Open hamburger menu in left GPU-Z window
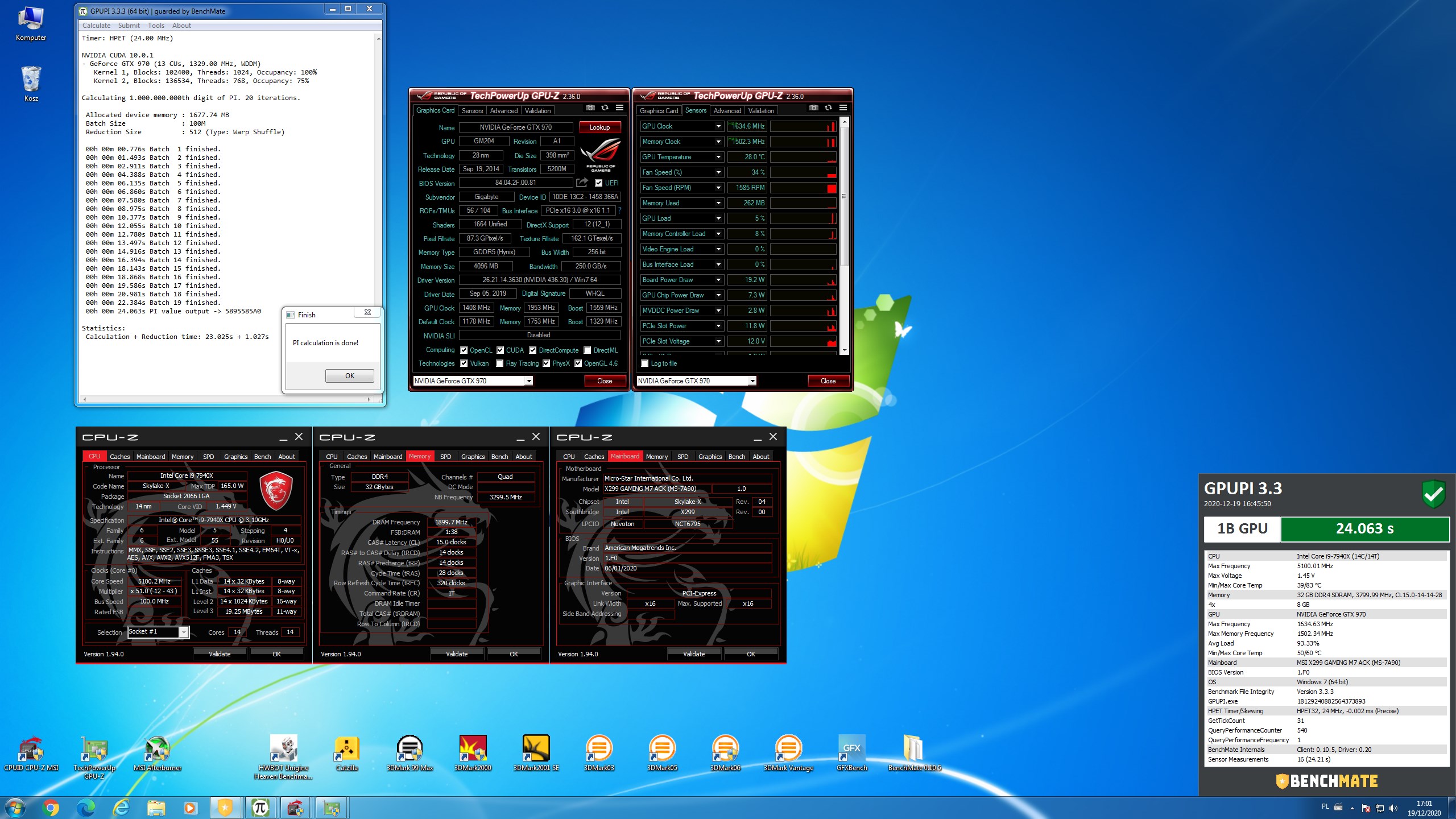 pyautogui.click(x=620, y=108)
